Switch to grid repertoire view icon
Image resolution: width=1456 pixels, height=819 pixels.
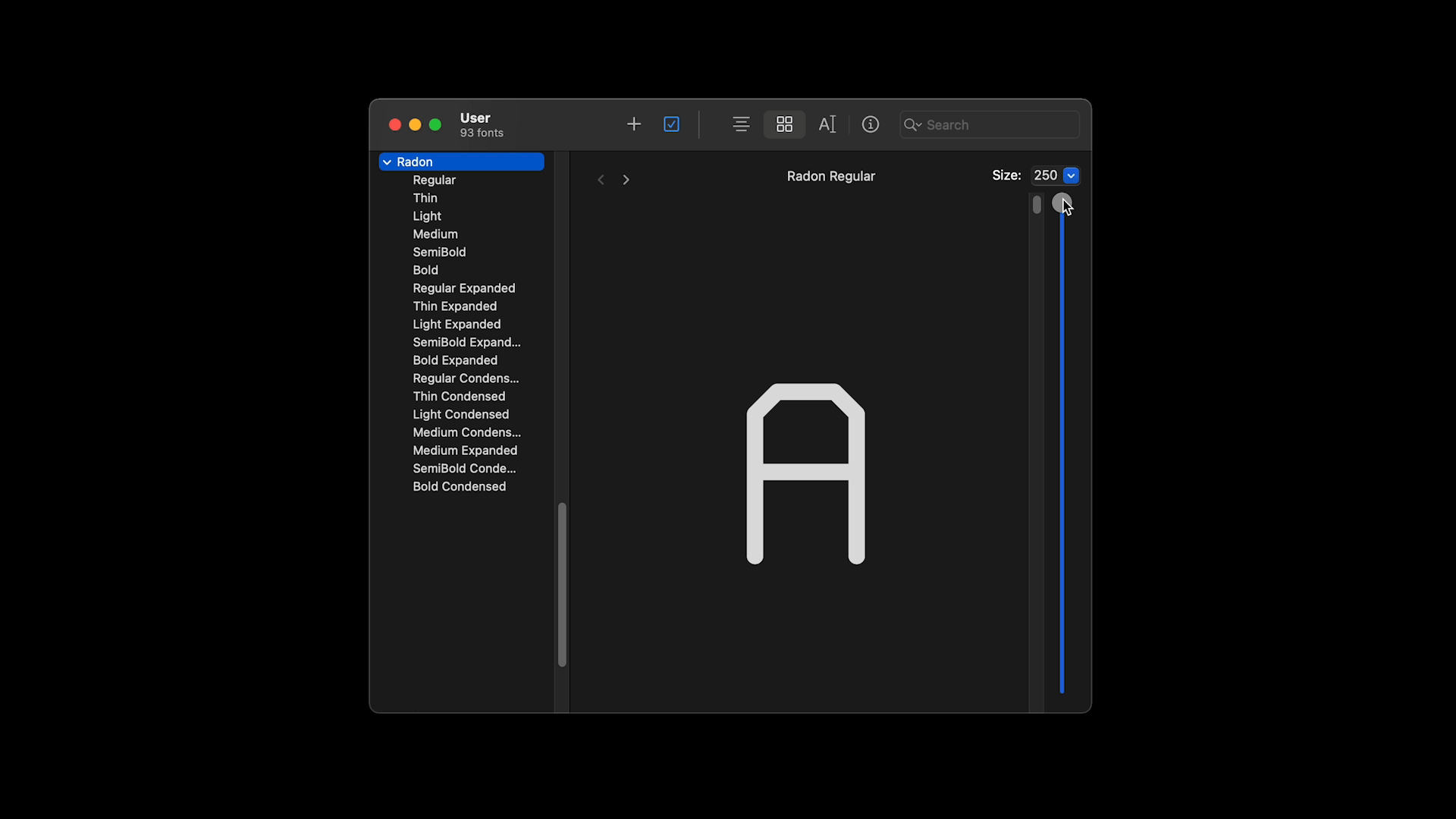pos(784,124)
